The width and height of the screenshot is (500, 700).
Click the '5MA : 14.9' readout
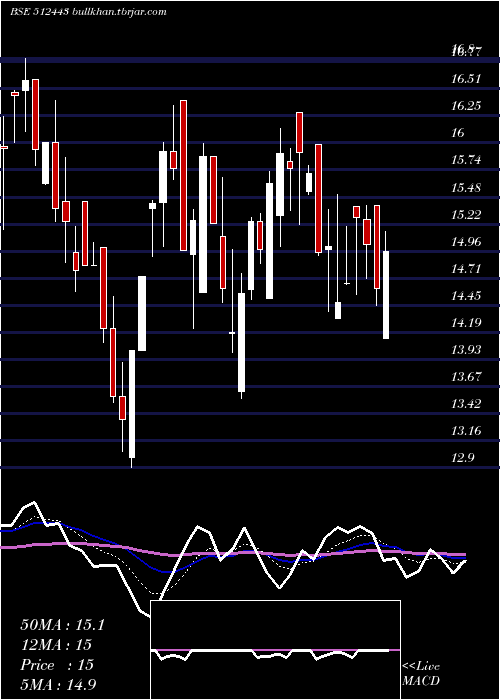pyautogui.click(x=58, y=685)
